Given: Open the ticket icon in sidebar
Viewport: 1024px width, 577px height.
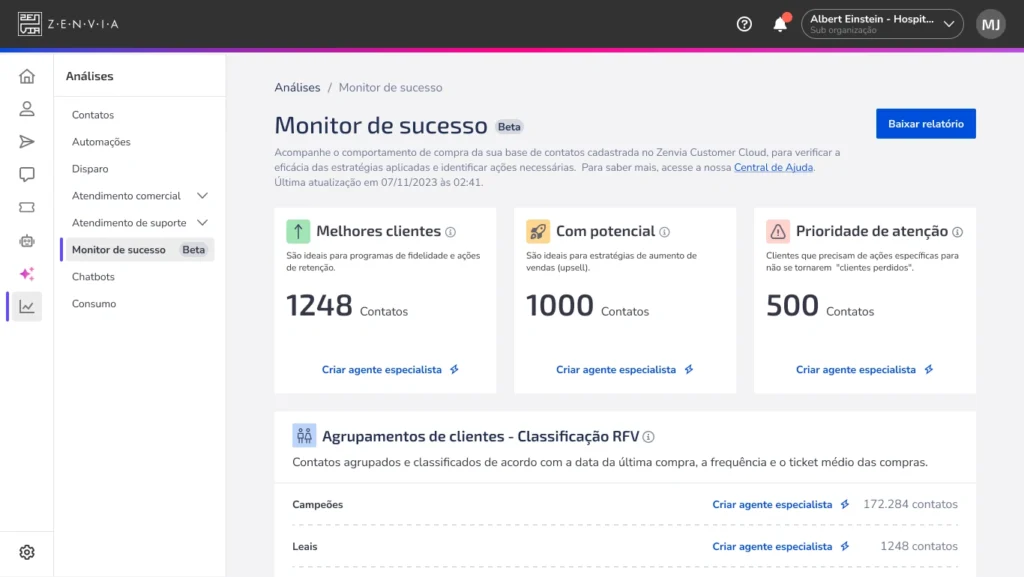Looking at the screenshot, I should 27,208.
